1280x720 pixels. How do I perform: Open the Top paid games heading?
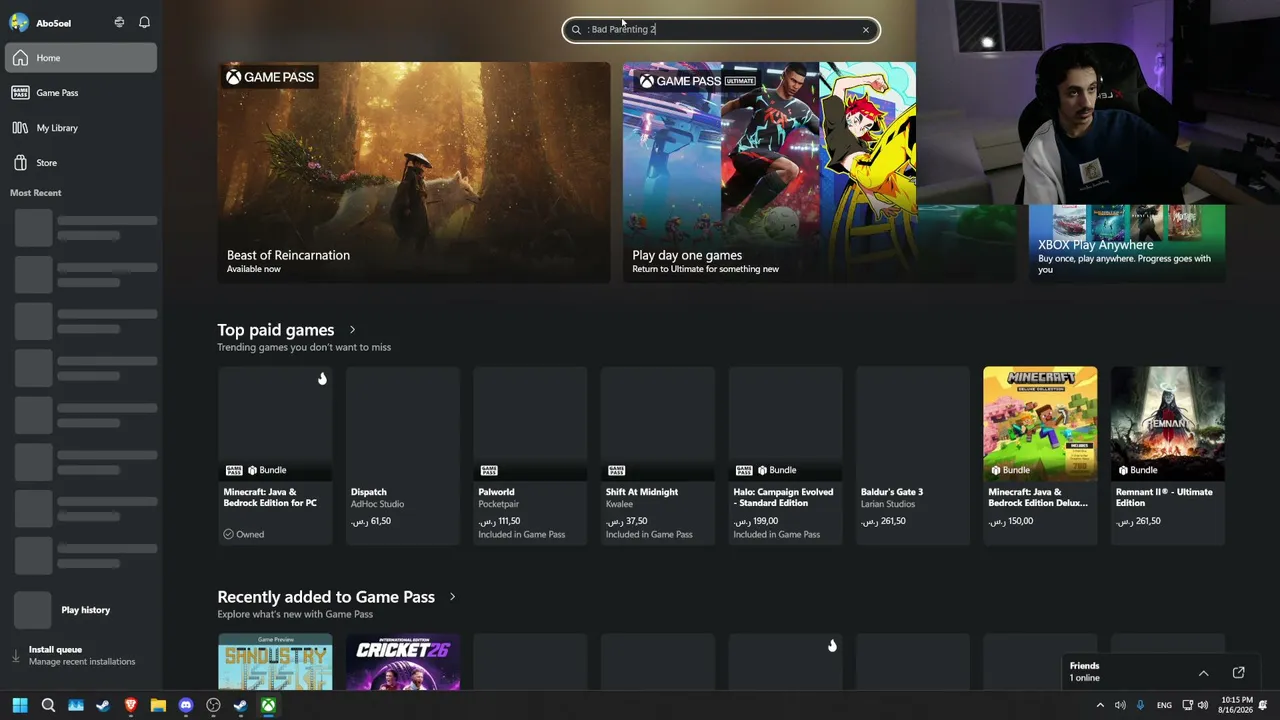pos(276,330)
